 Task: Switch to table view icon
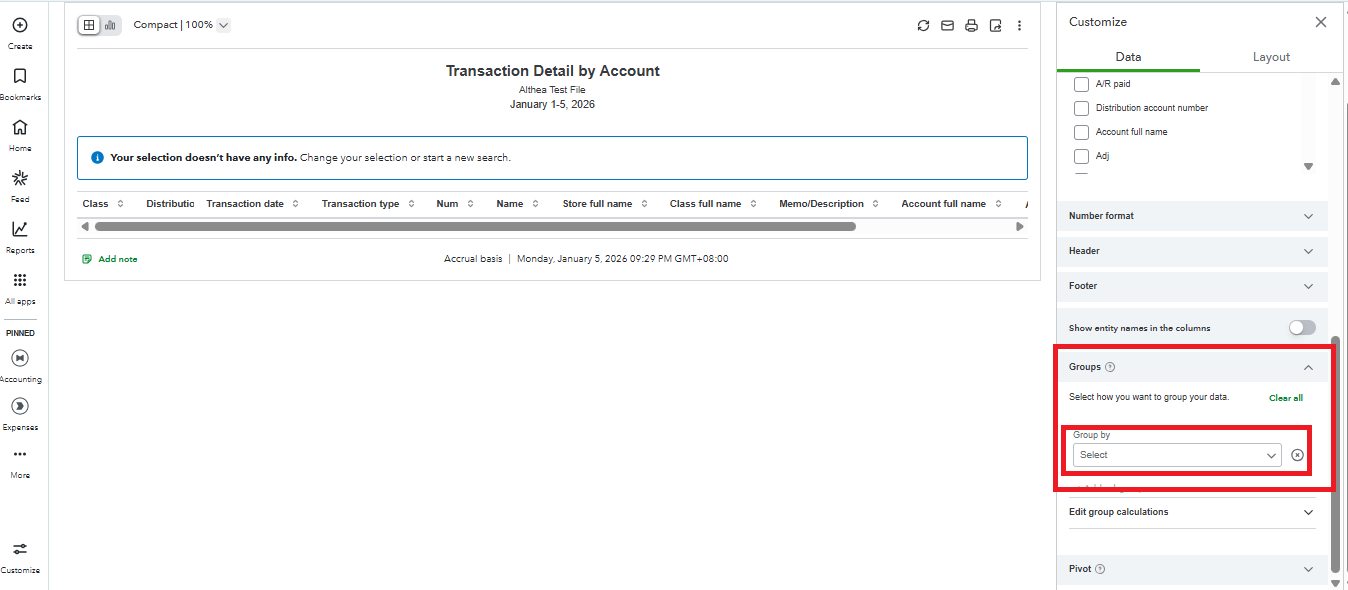89,25
